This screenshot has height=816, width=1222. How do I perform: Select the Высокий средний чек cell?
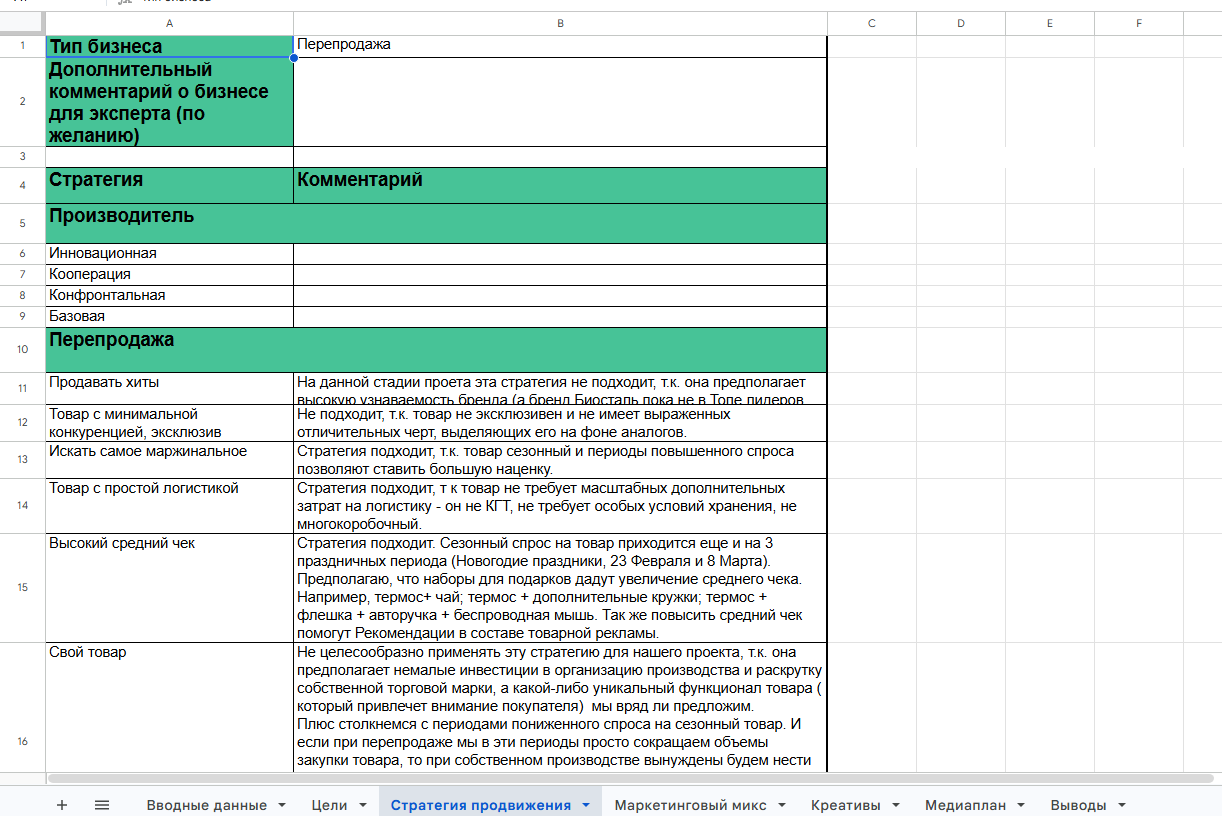(x=169, y=588)
